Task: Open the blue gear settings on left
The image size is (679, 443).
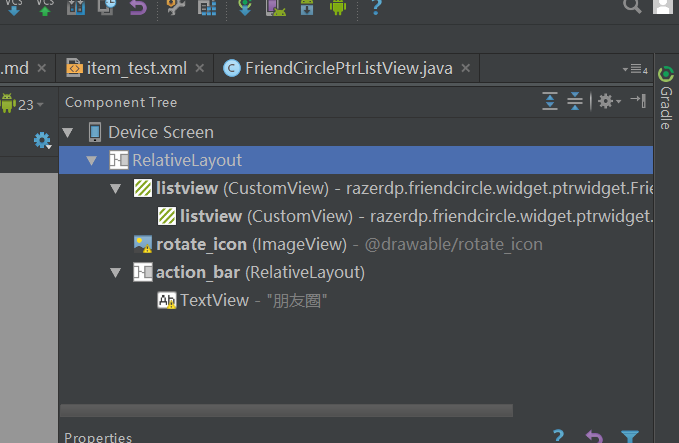Action: pyautogui.click(x=42, y=140)
